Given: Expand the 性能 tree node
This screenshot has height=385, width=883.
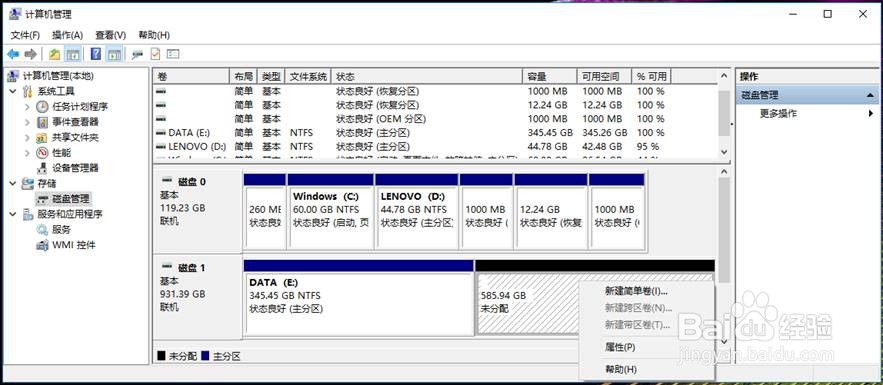Looking at the screenshot, I should pyautogui.click(x=27, y=153).
